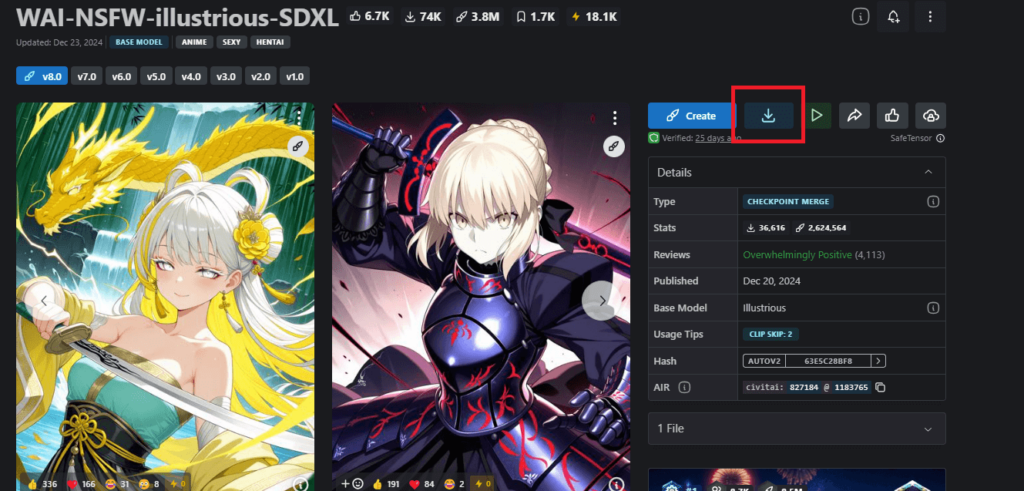Click the SEXY tag
Viewport: 1024px width, 491px height.
(231, 42)
